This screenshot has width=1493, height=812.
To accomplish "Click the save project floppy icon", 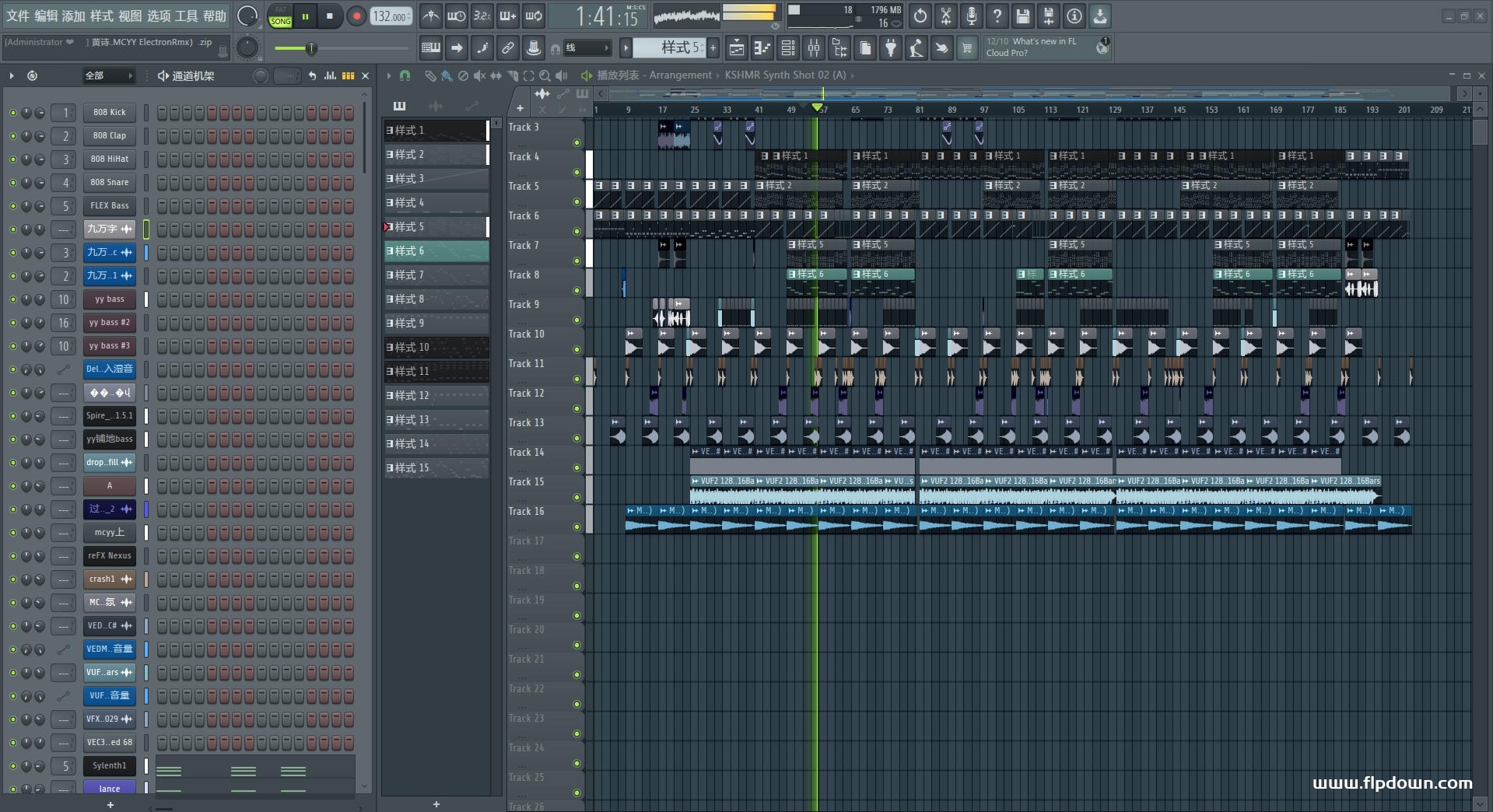I will tap(1022, 16).
